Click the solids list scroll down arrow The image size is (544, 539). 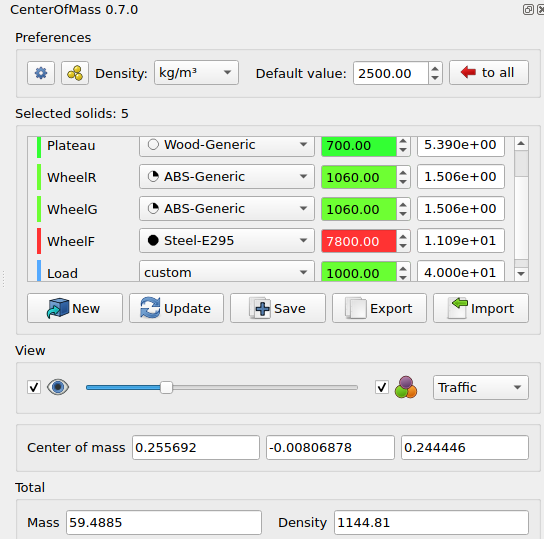coord(521,274)
